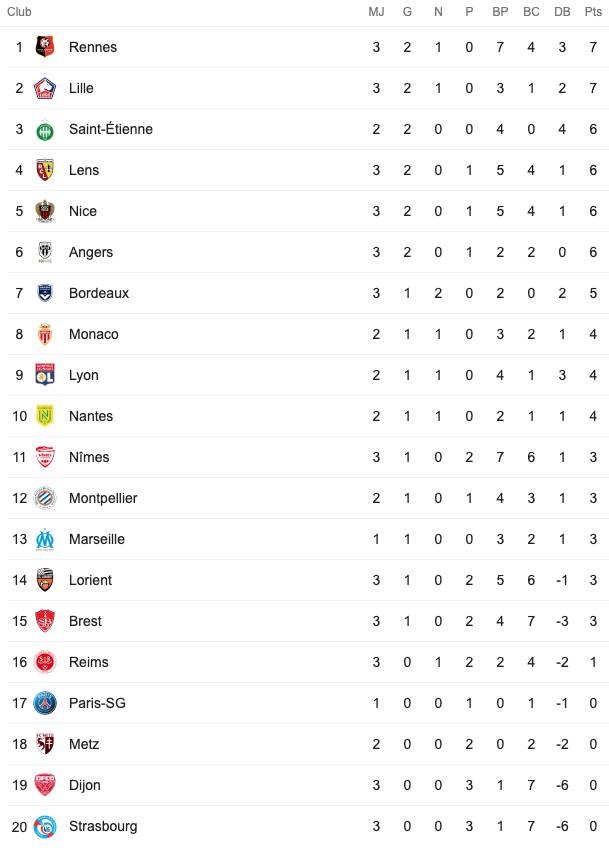609x857 pixels.
Task: Click the MJ column header
Action: click(x=376, y=11)
